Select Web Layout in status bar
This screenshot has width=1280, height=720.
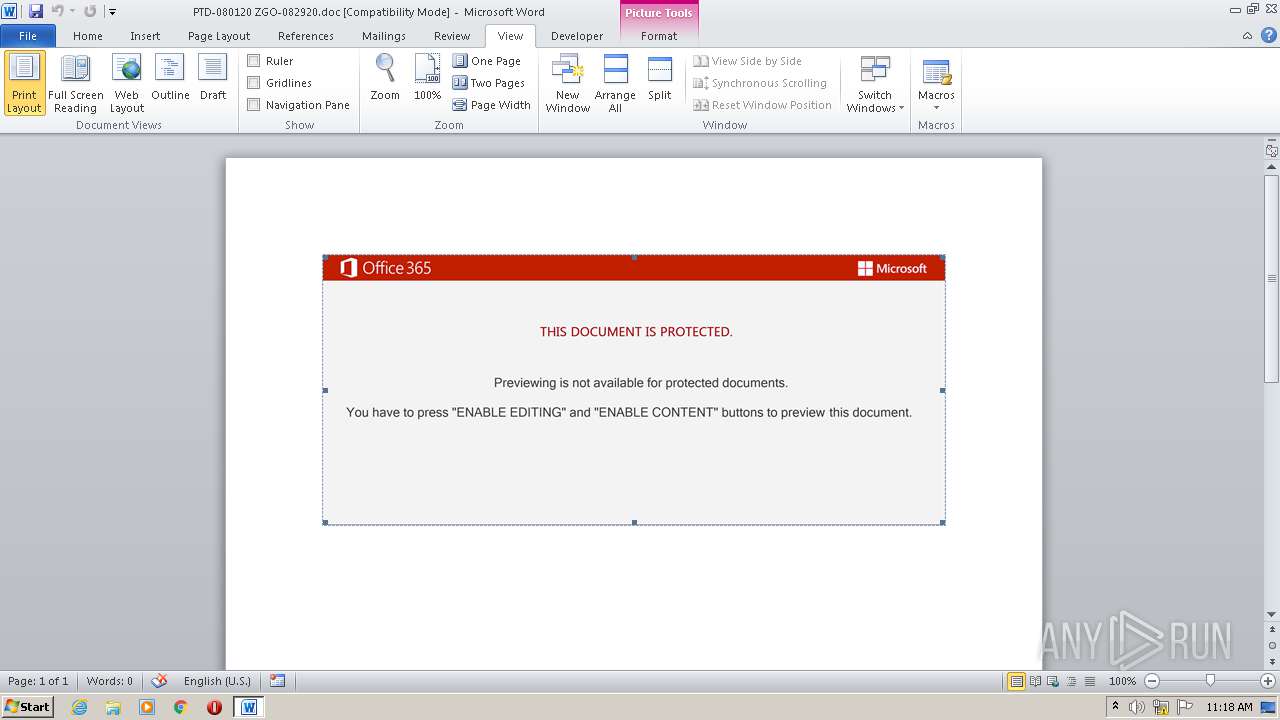coord(1053,681)
